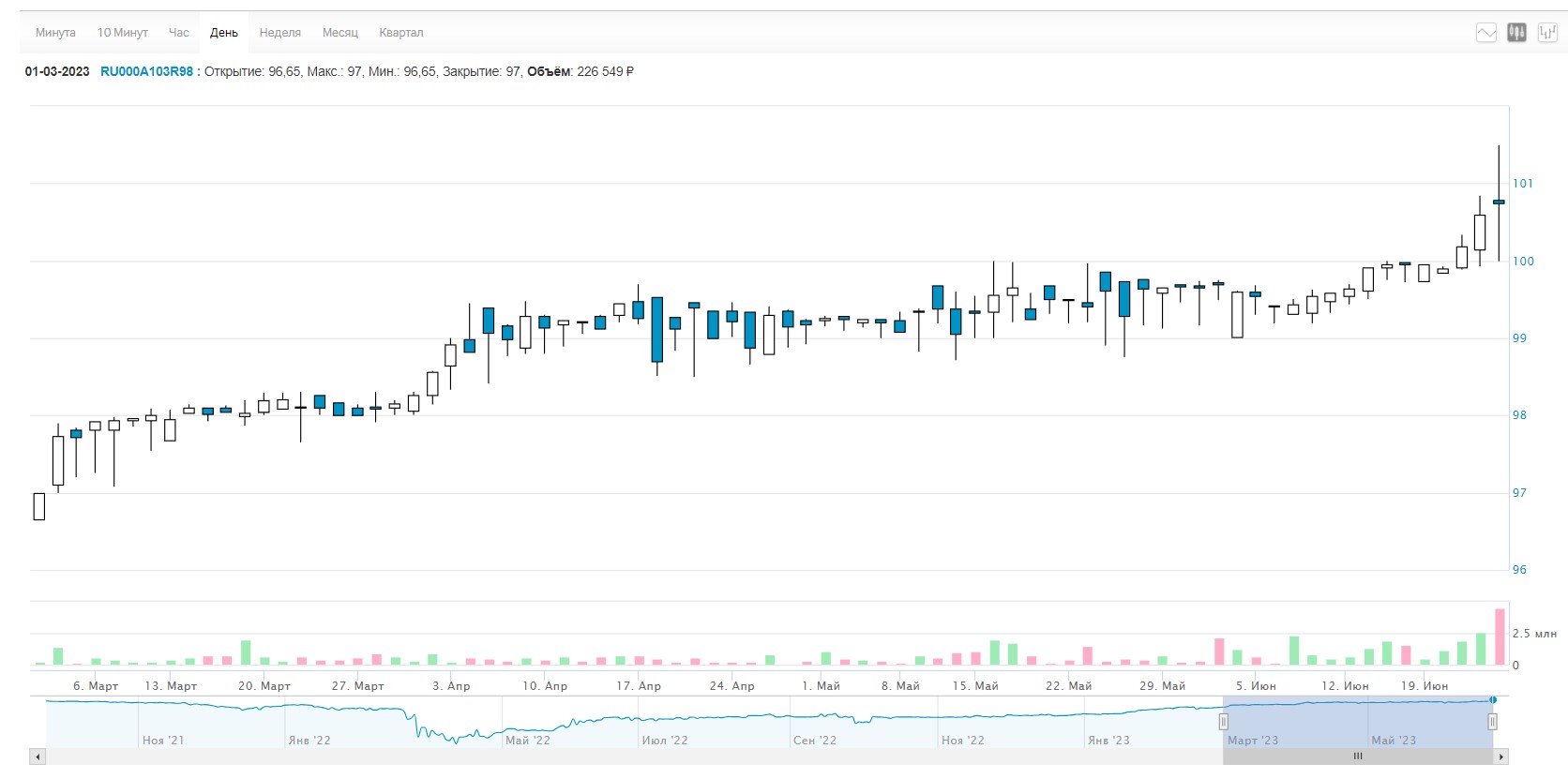
Task: Click the first white candle near 97
Action: point(39,506)
